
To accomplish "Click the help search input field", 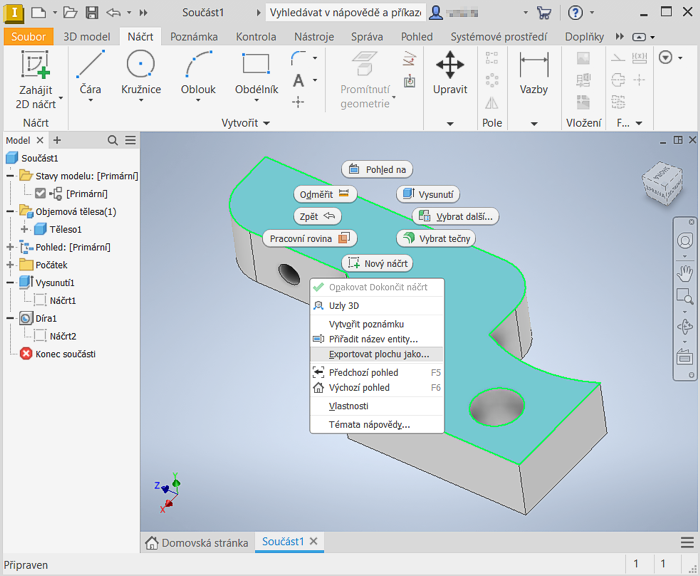I will (345, 13).
